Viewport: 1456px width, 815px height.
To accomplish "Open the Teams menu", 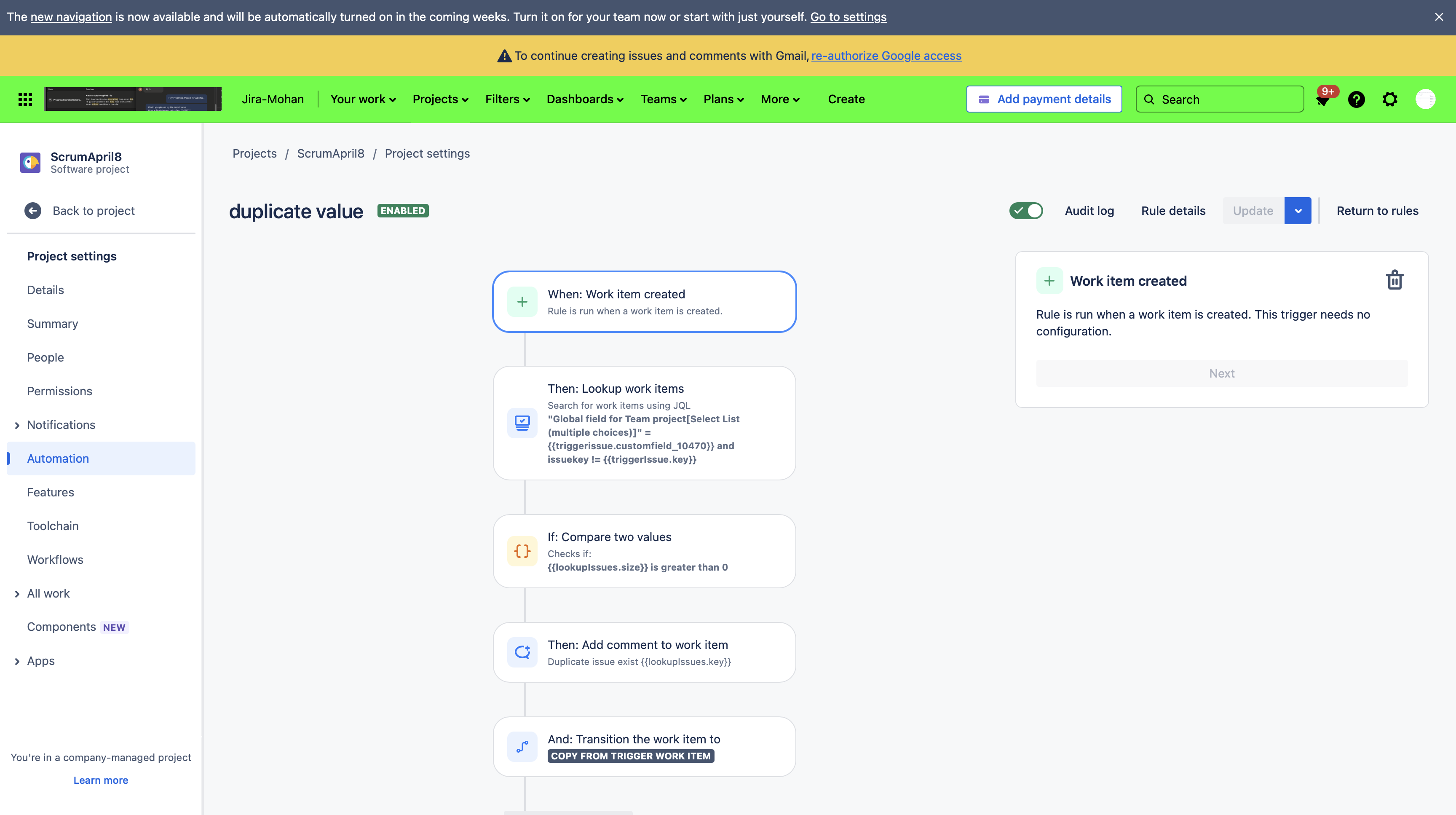I will coord(664,99).
